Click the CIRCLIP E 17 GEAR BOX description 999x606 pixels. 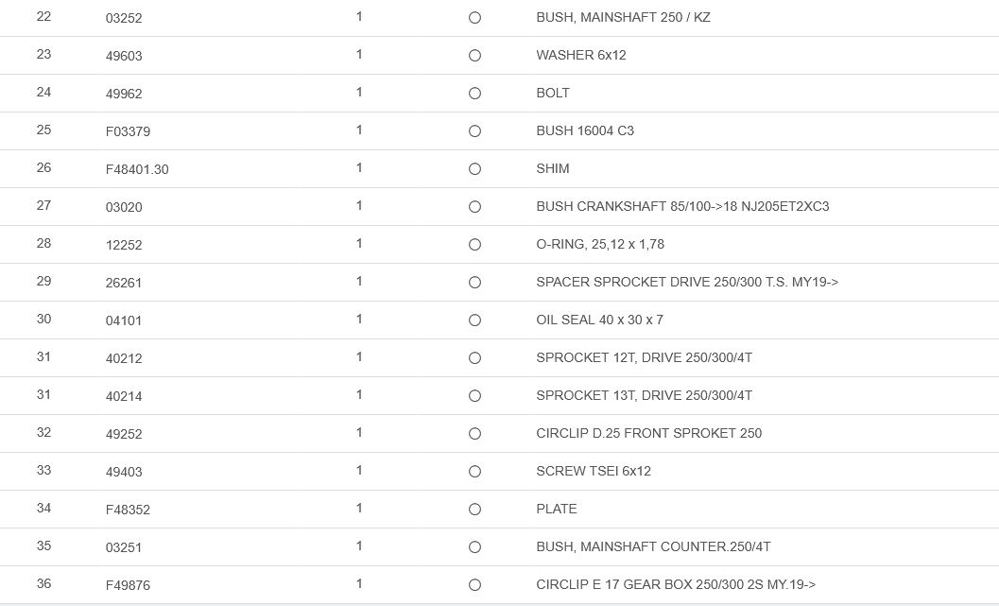click(x=675, y=585)
